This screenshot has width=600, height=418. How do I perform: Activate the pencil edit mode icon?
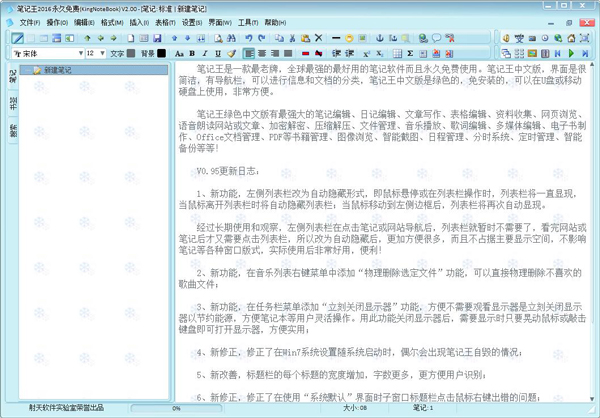pyautogui.click(x=18, y=38)
